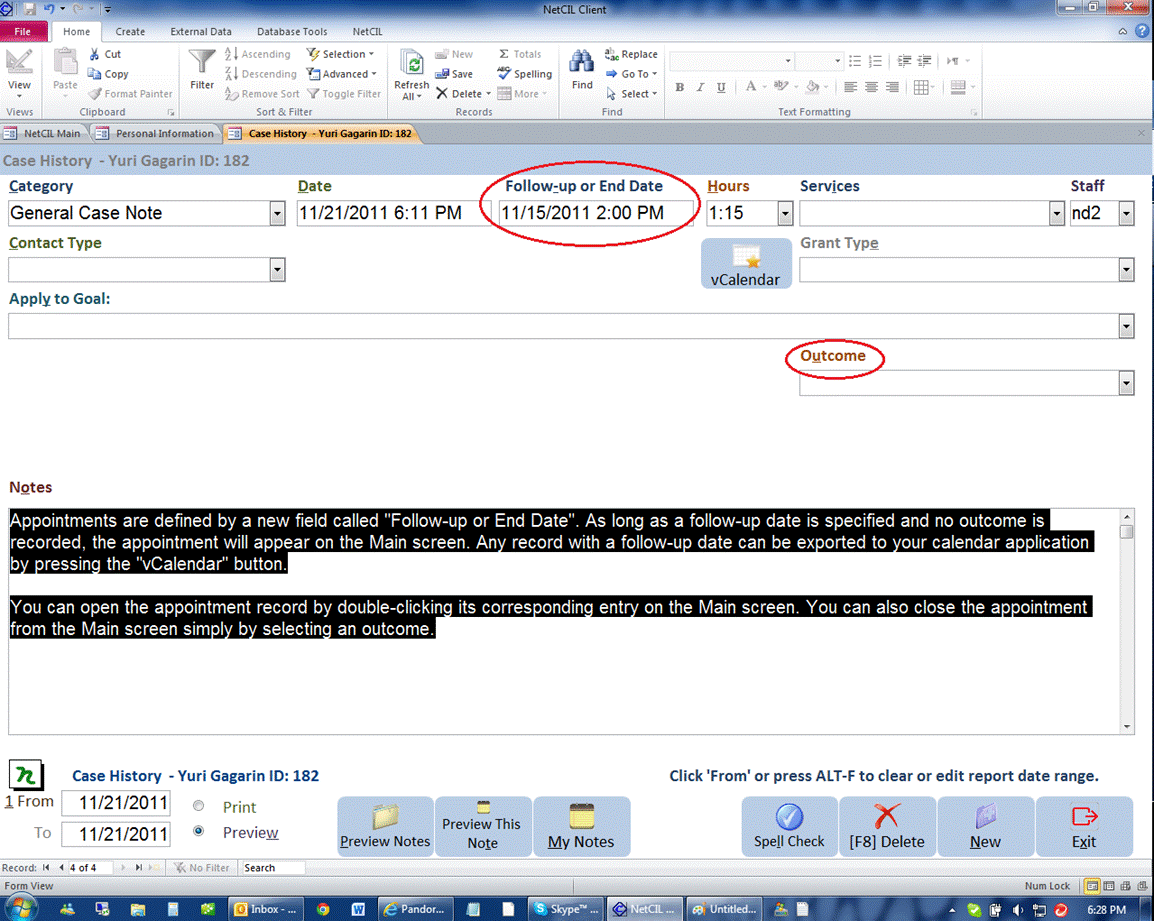Screen dimensions: 1154x921
Task: Open the Skype taskbar icon
Action: click(x=566, y=909)
